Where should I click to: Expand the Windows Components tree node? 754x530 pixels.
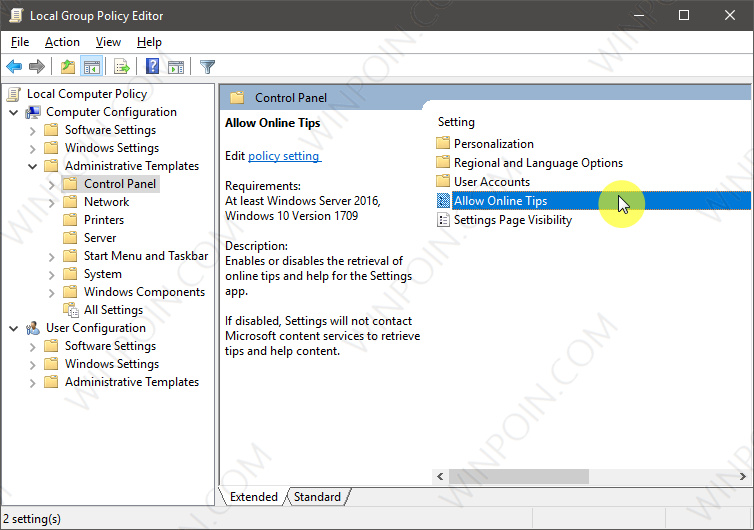click(51, 293)
